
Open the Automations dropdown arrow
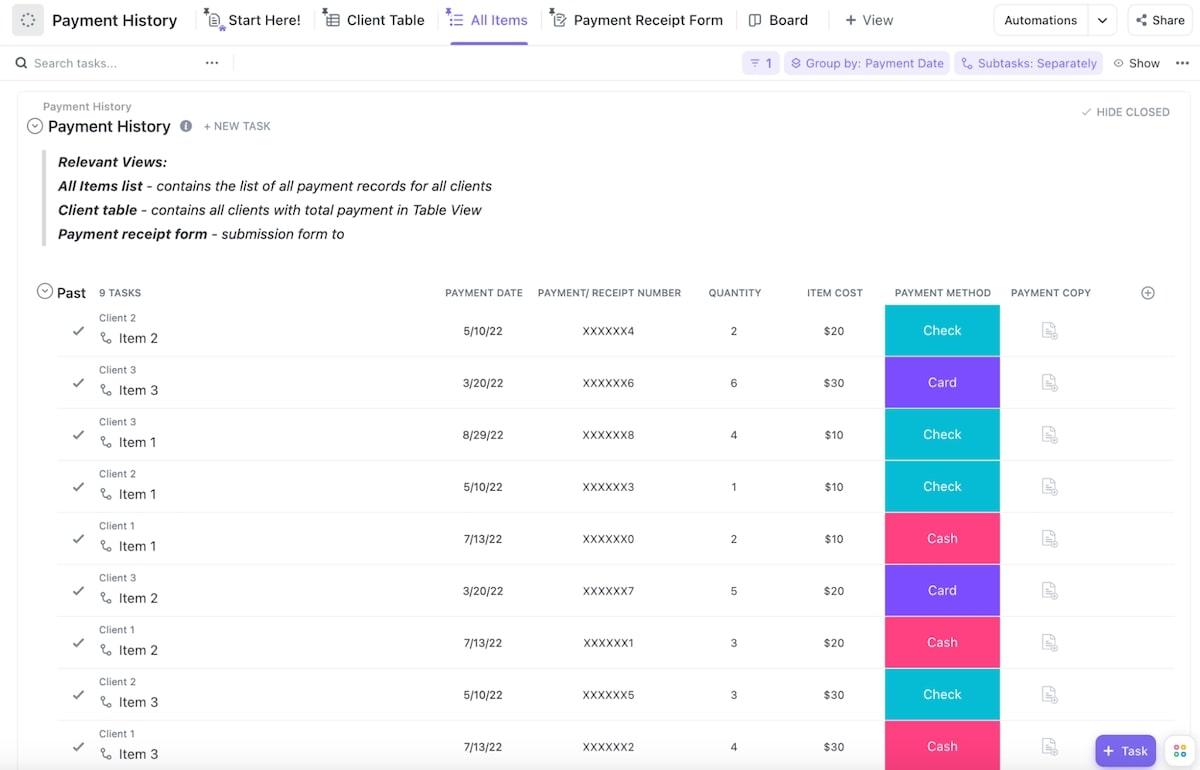tap(1102, 20)
